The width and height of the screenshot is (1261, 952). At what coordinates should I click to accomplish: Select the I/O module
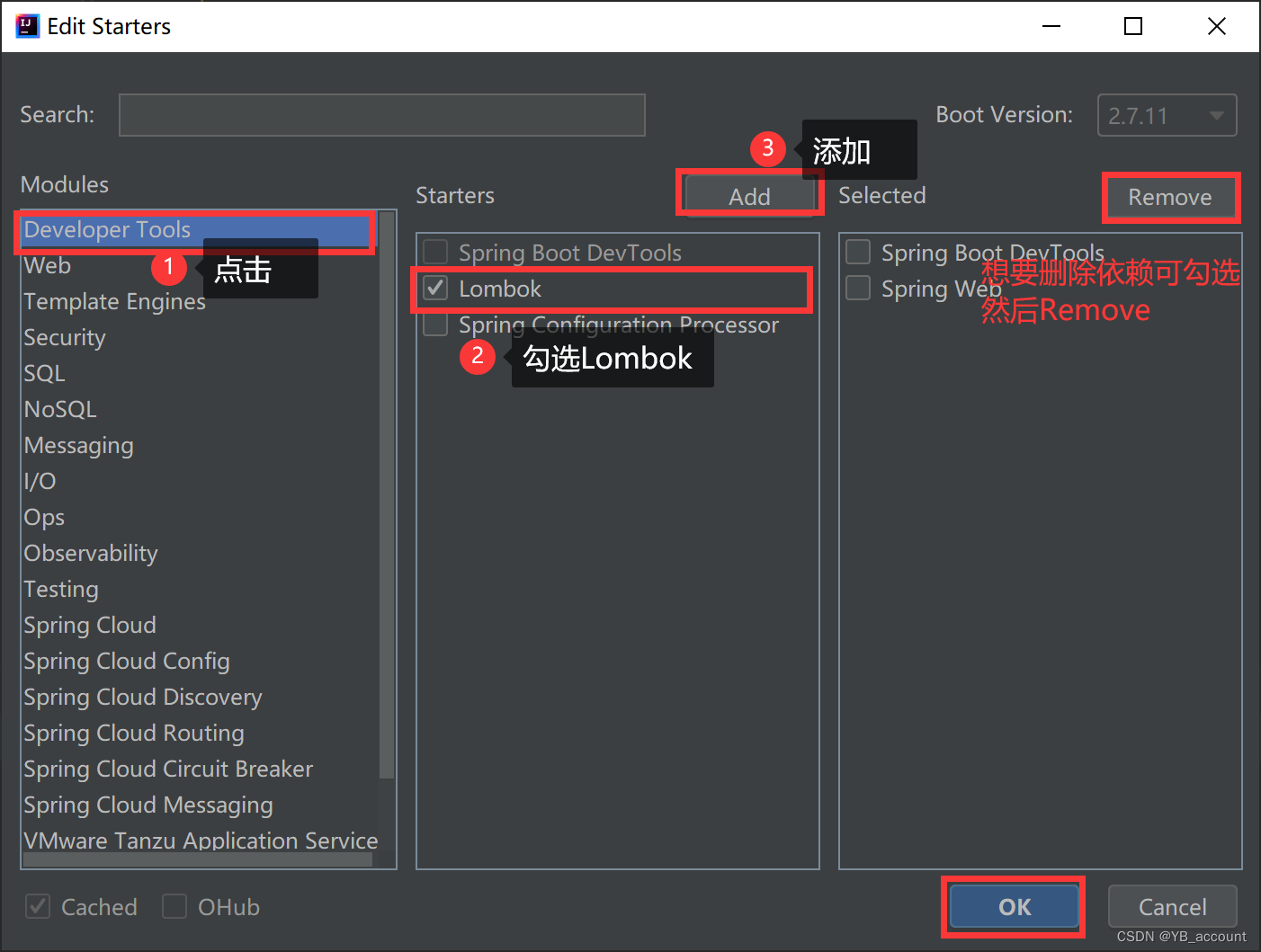pos(40,482)
